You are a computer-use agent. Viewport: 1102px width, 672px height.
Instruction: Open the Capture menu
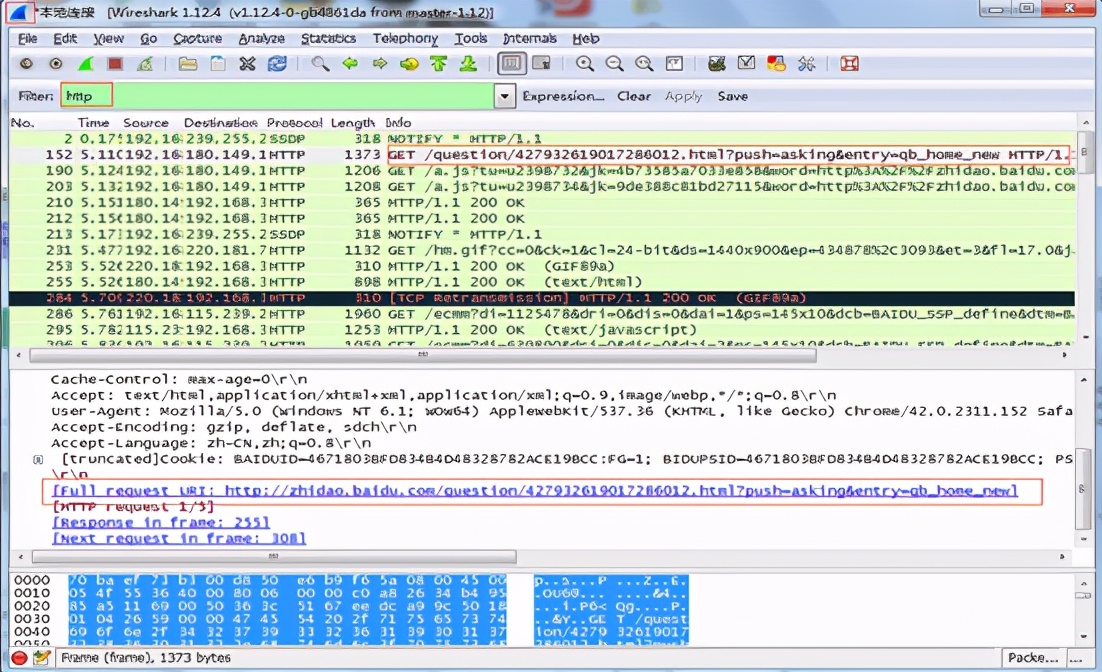197,39
